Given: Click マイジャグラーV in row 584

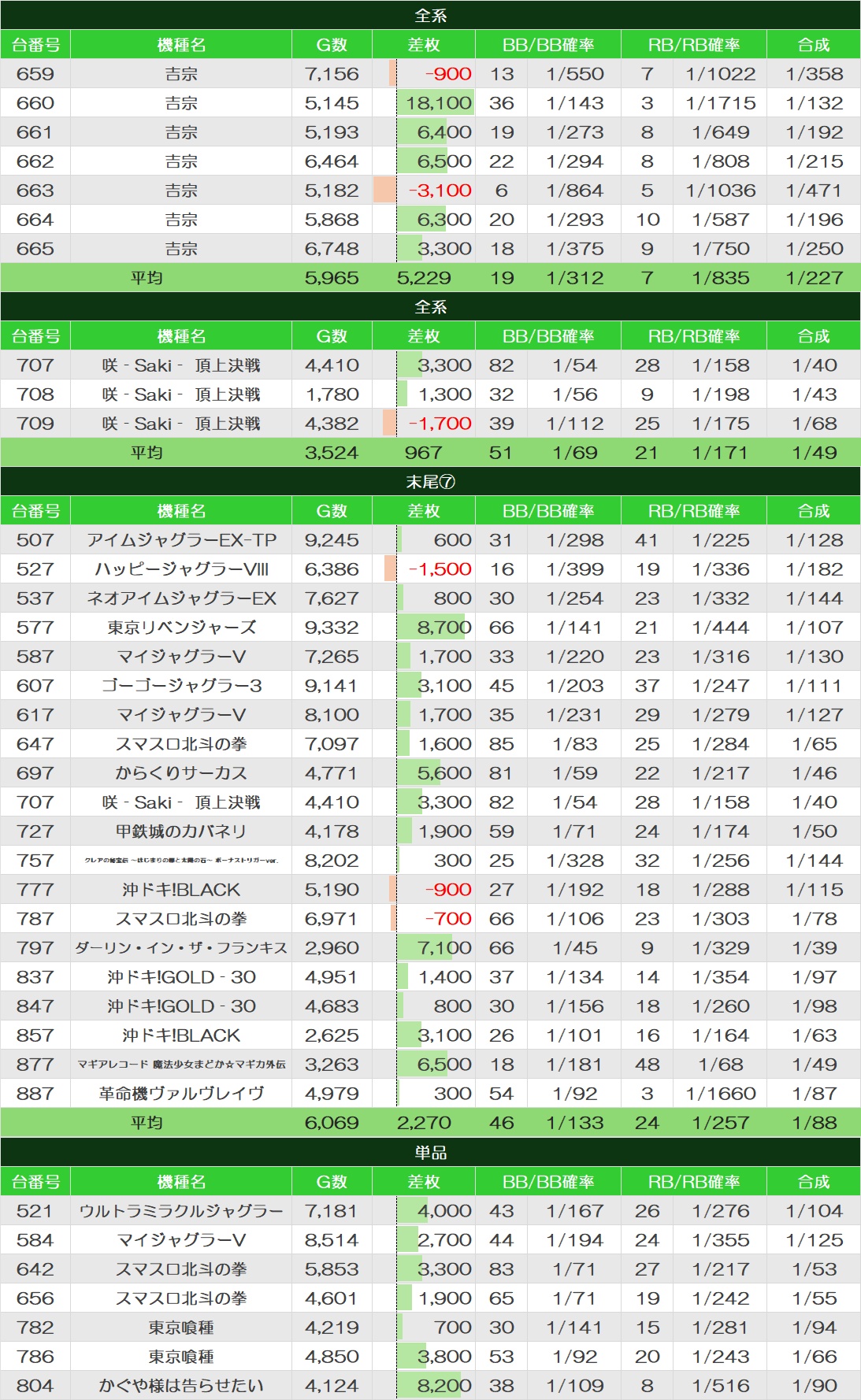Looking at the screenshot, I should pyautogui.click(x=181, y=1240).
